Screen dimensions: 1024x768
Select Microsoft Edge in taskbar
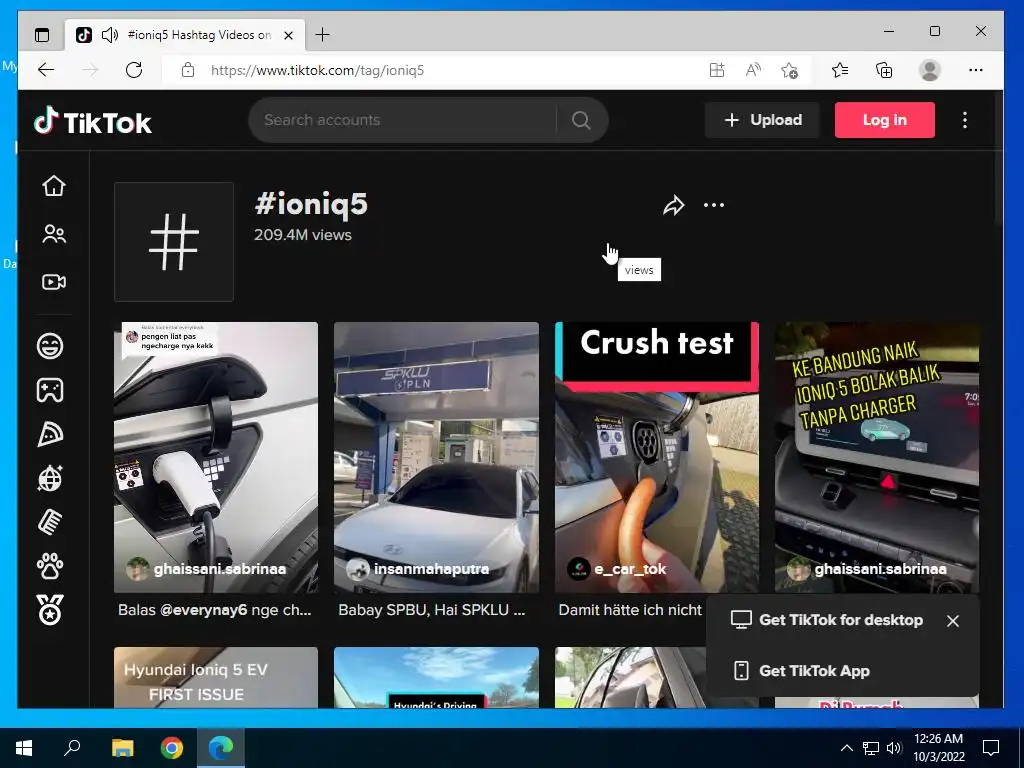click(x=221, y=748)
